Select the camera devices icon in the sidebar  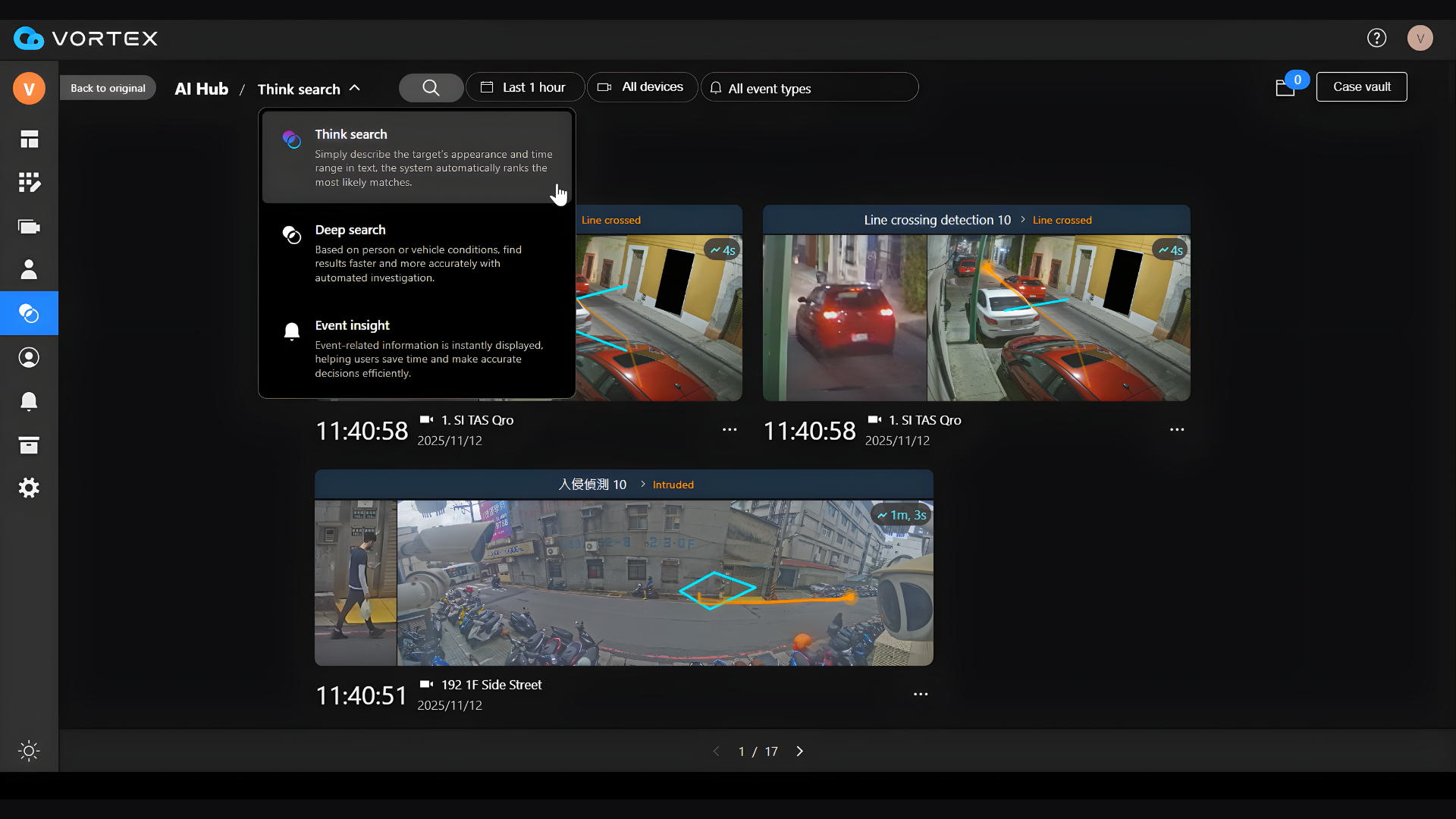tap(29, 226)
